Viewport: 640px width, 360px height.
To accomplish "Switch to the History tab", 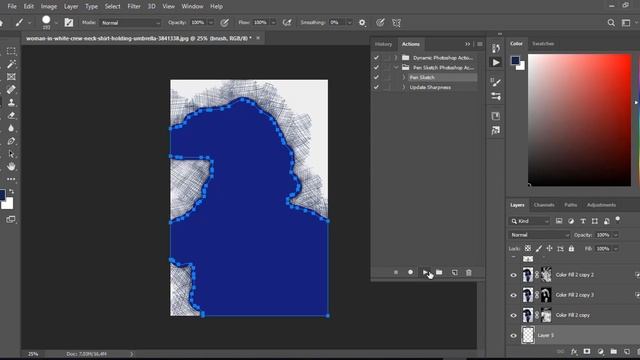I will point(383,44).
